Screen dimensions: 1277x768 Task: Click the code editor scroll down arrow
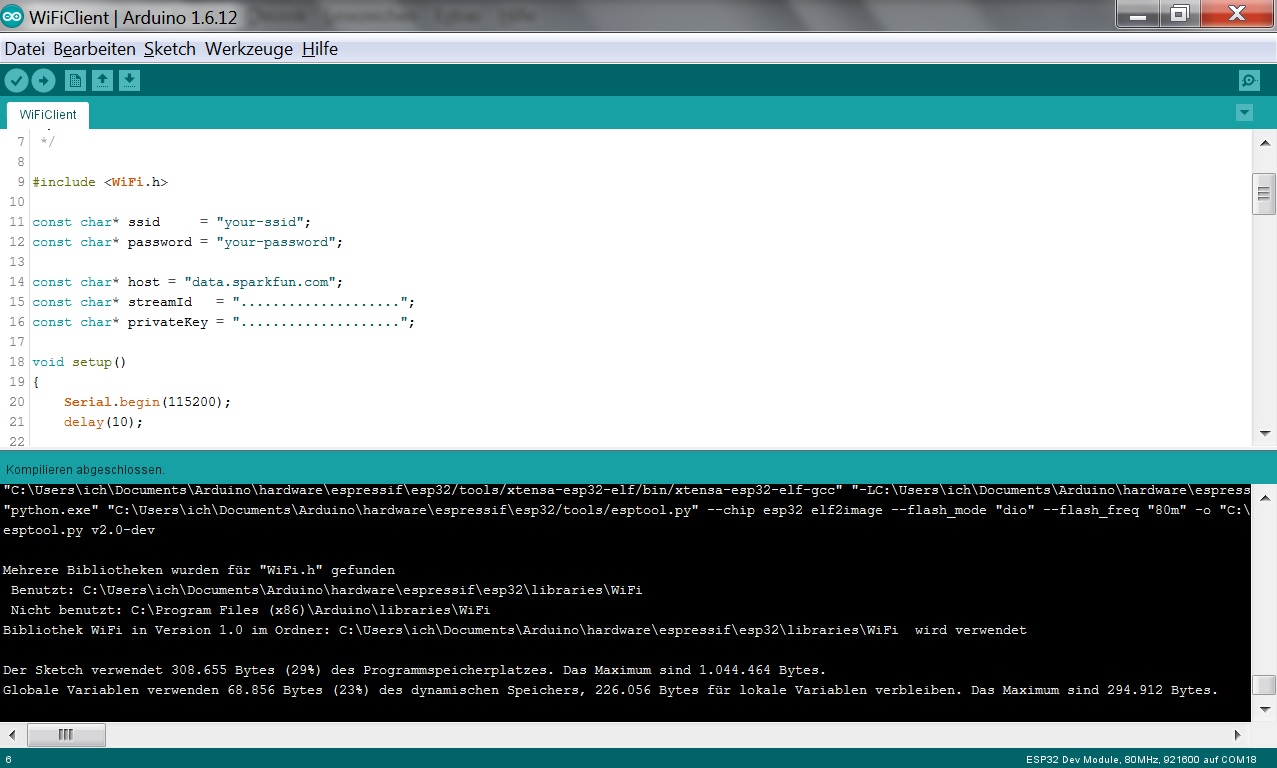[1264, 433]
